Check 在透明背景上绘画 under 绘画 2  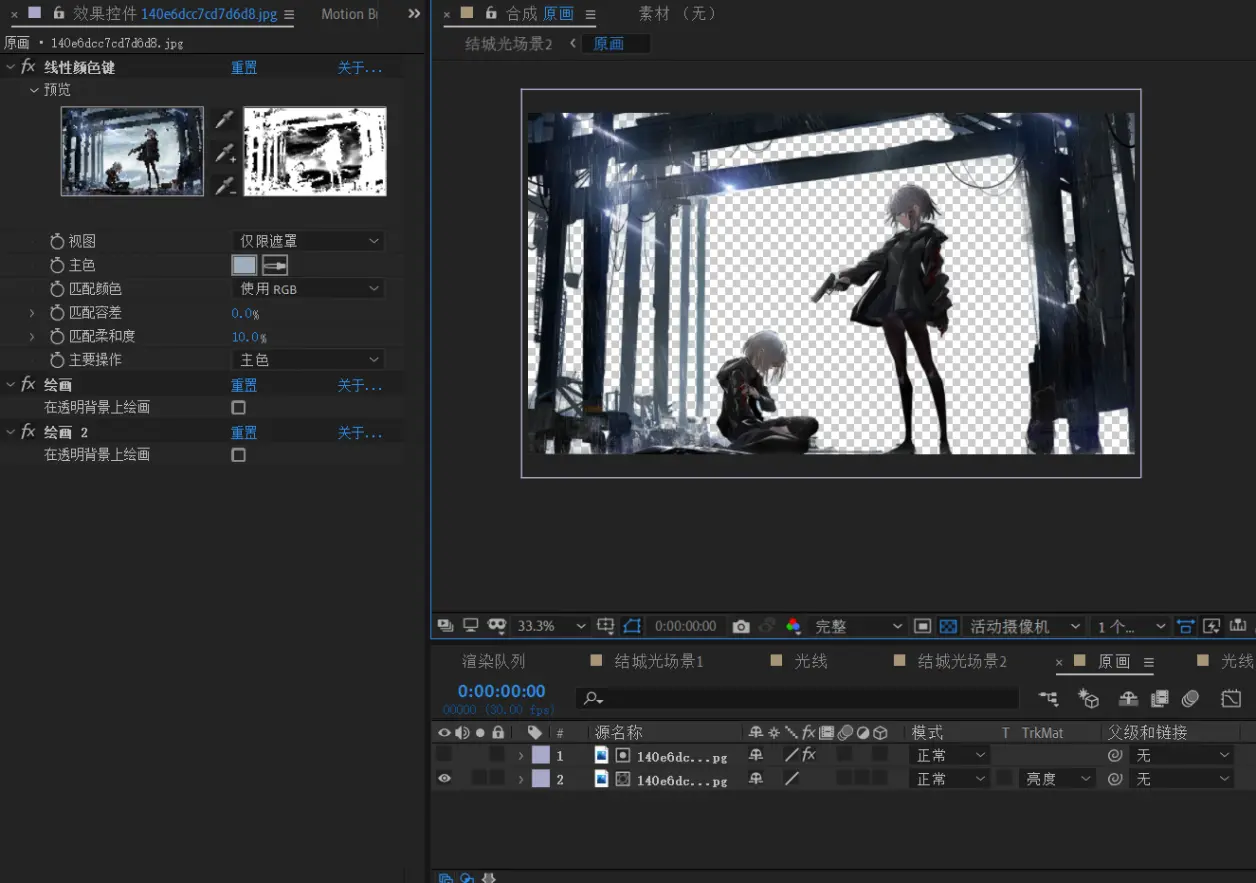pos(238,455)
